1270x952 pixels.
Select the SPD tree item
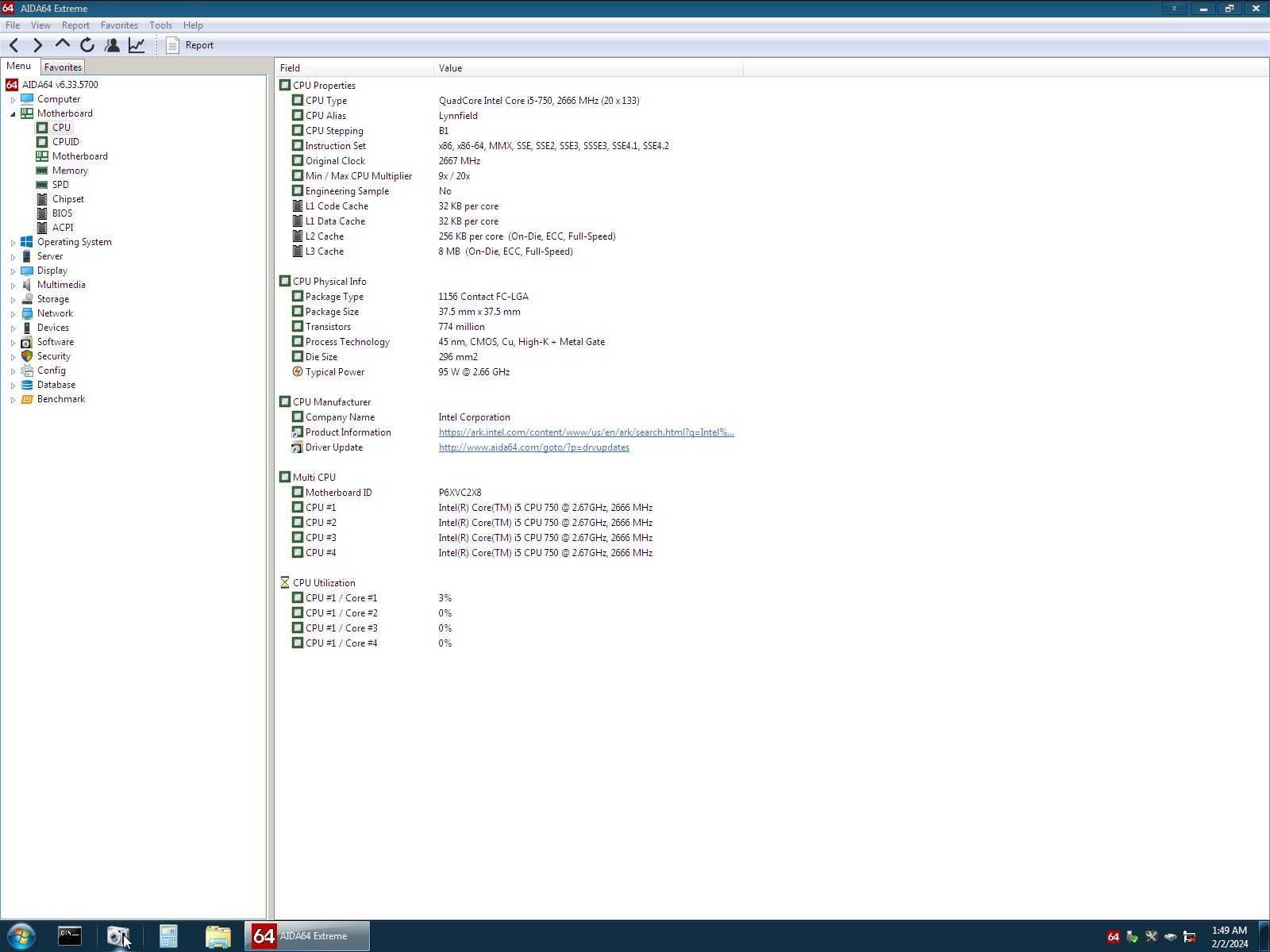60,185
